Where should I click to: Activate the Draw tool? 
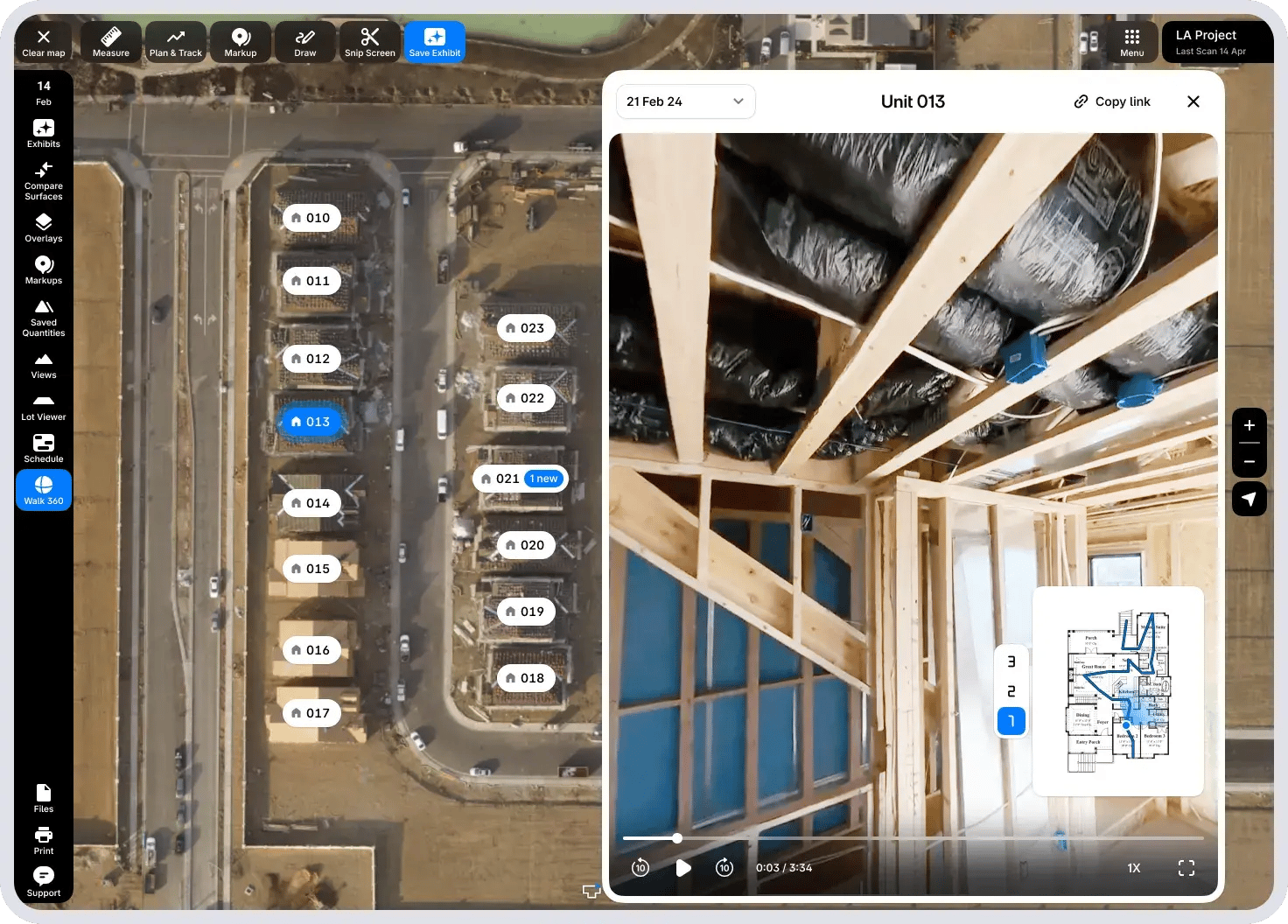[x=304, y=41]
